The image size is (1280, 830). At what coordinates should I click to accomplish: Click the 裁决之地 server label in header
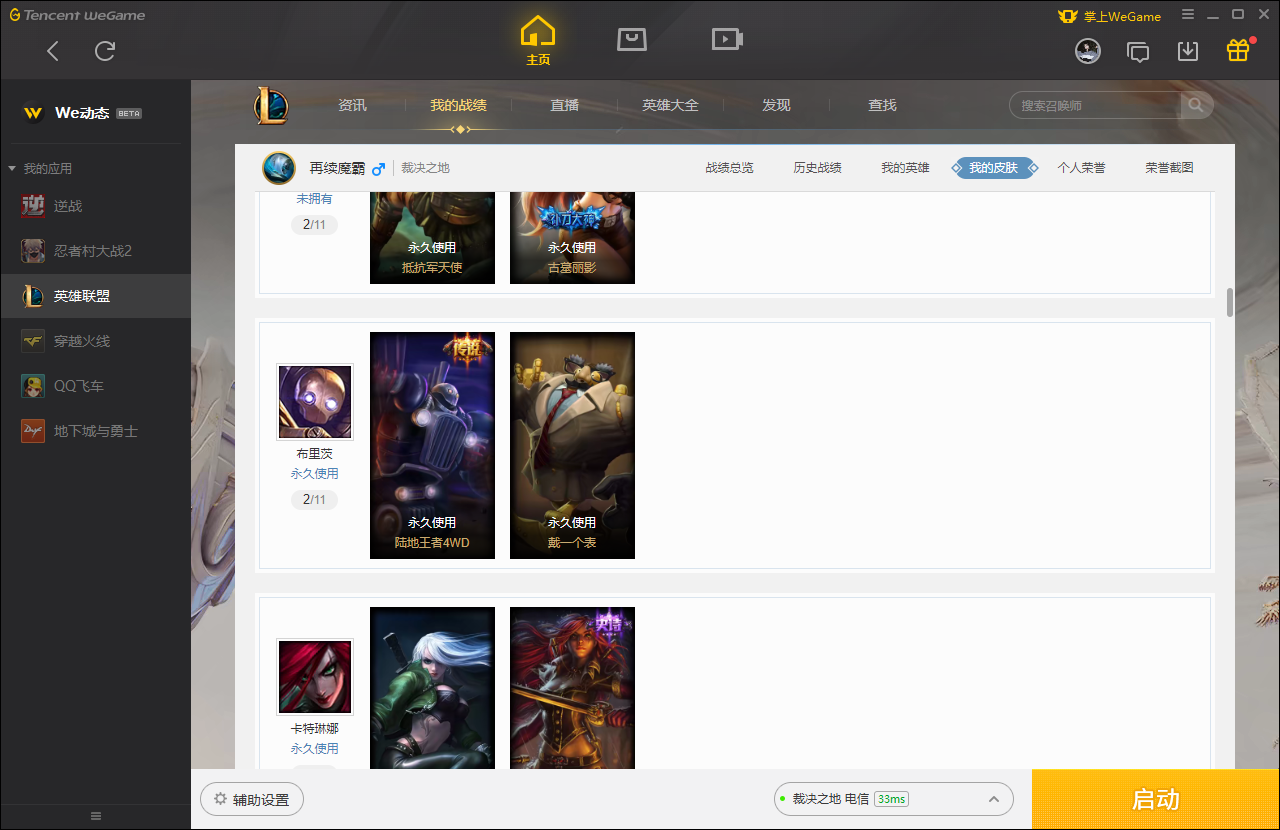[425, 168]
